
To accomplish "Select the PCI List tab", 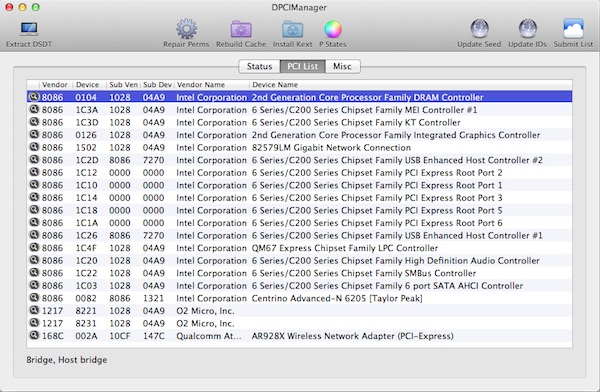I will click(303, 66).
